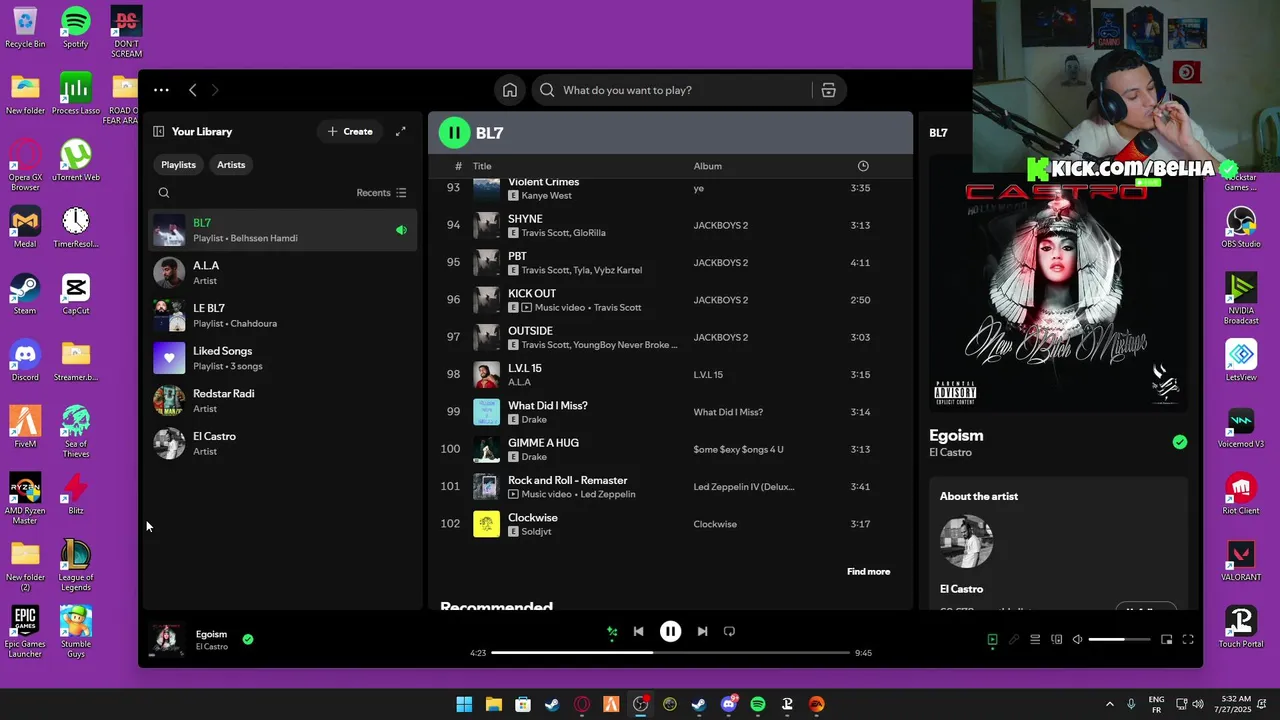This screenshot has height=720, width=1280.
Task: Click the Create button in library
Action: click(x=350, y=131)
